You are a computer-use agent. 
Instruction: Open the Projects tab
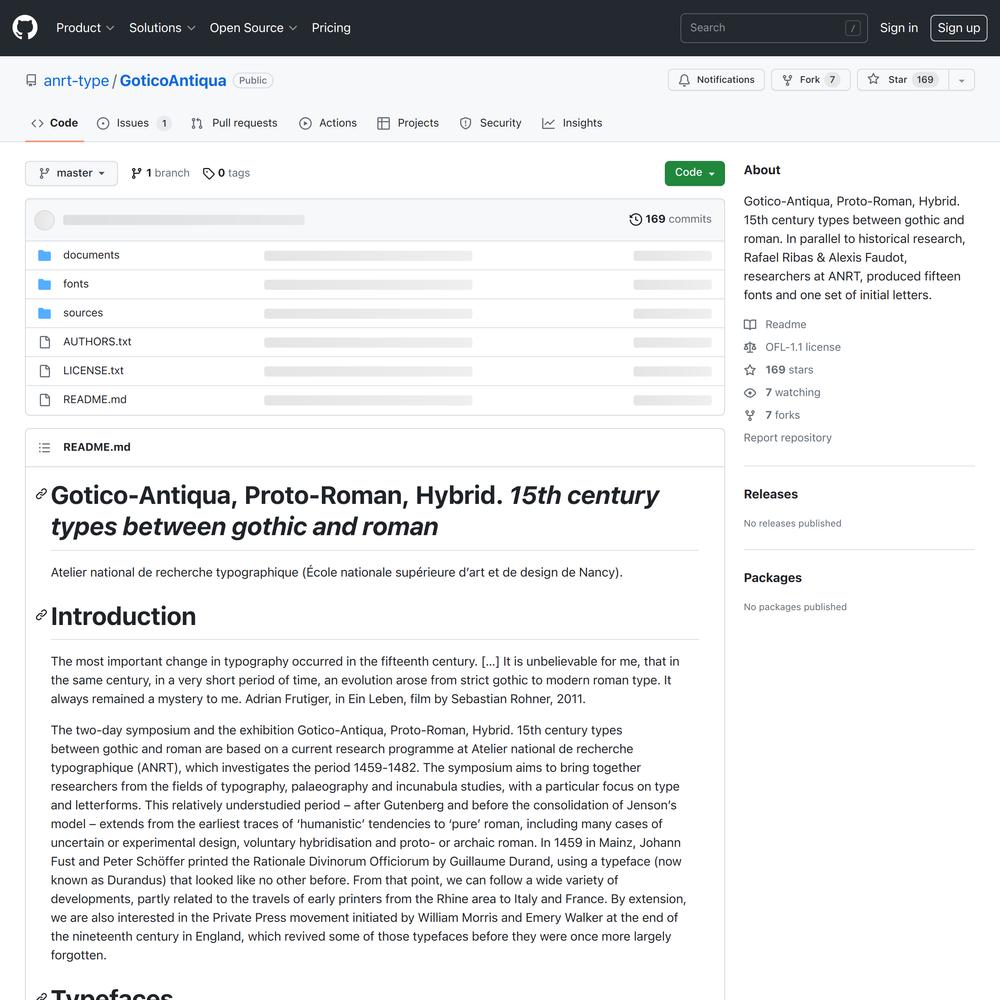pyautogui.click(x=408, y=123)
